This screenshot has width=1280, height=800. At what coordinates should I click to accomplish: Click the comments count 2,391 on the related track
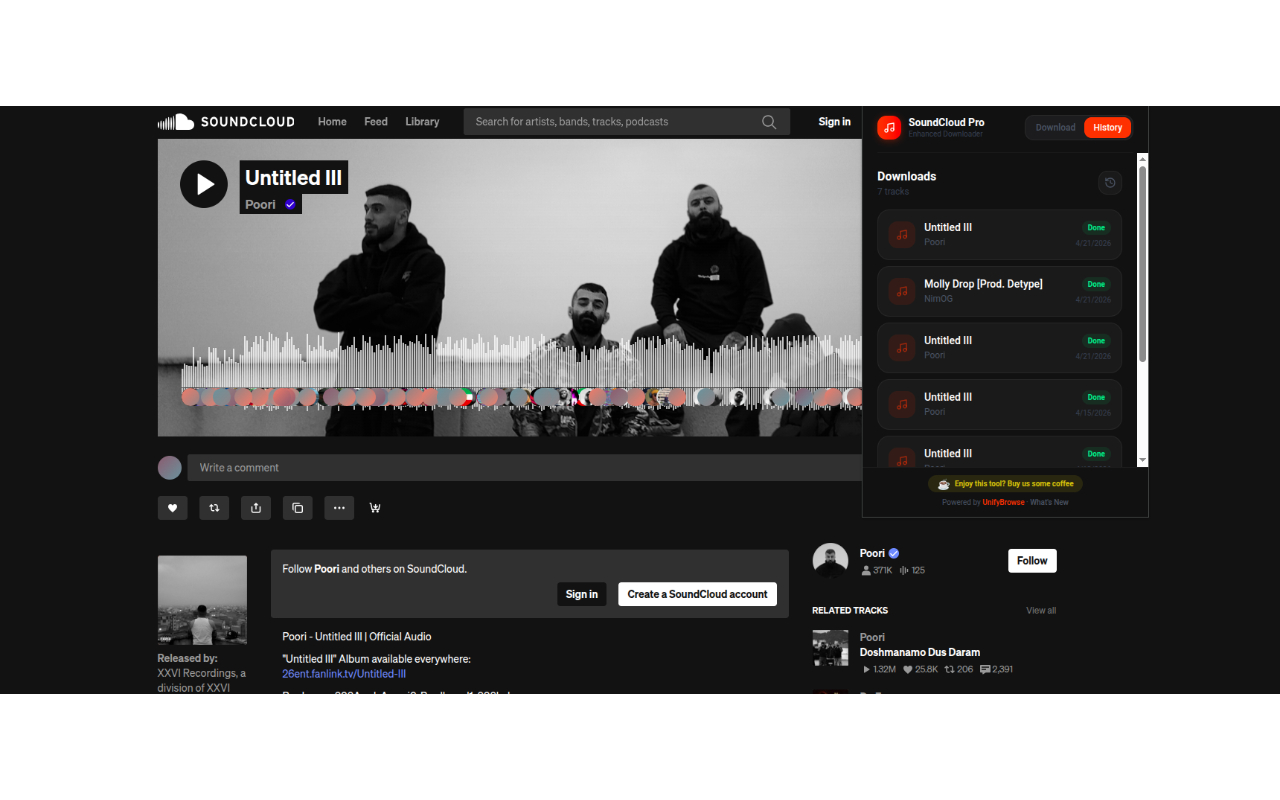point(996,669)
